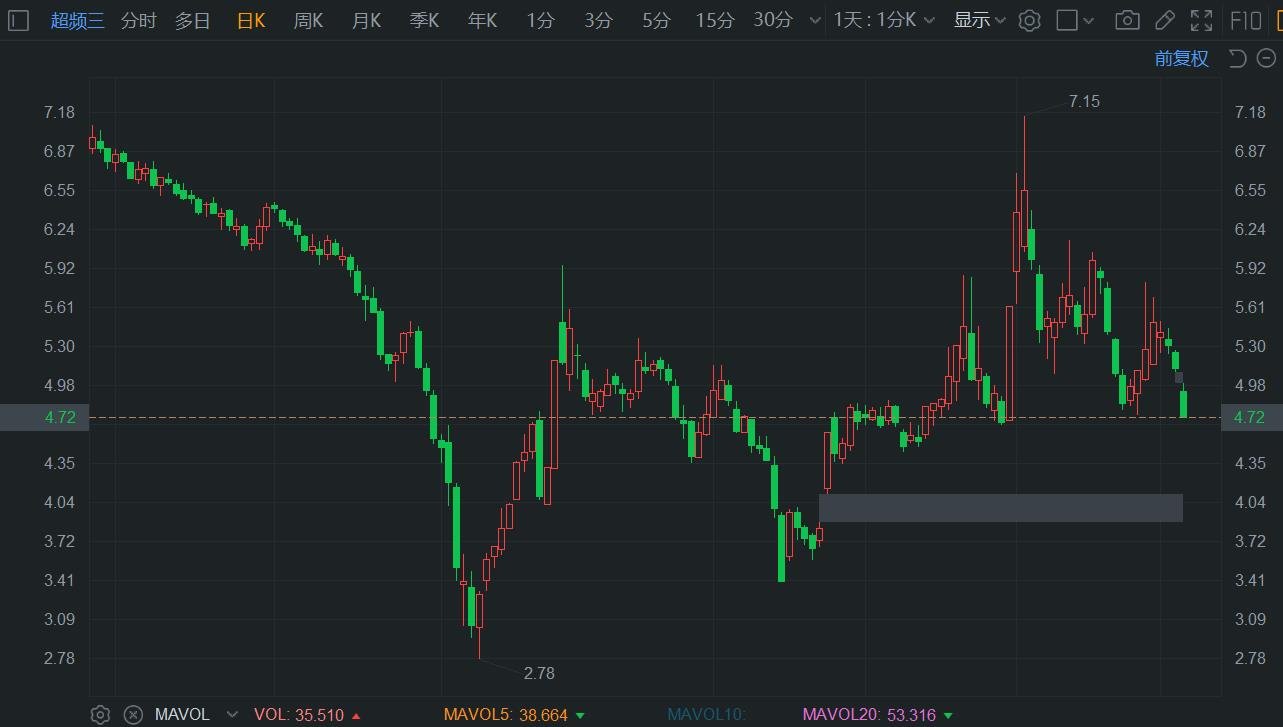The image size is (1283, 727).
Task: Expand more minute intervals after 30分
Action: coord(815,20)
